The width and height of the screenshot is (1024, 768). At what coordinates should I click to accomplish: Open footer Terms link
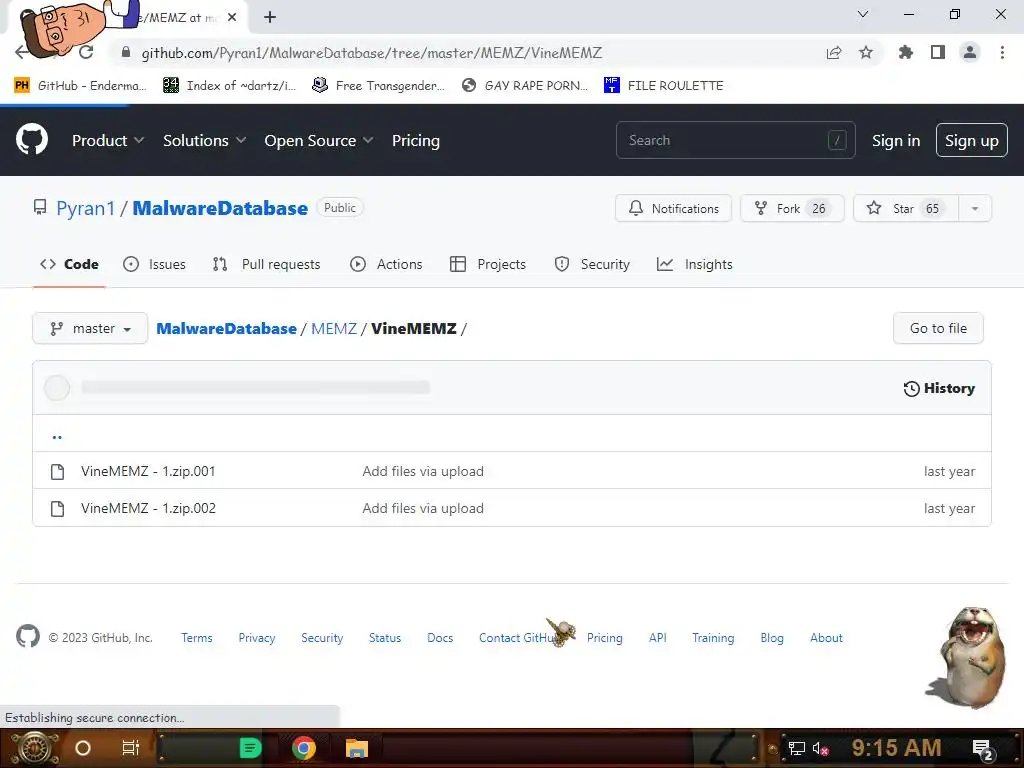click(197, 638)
